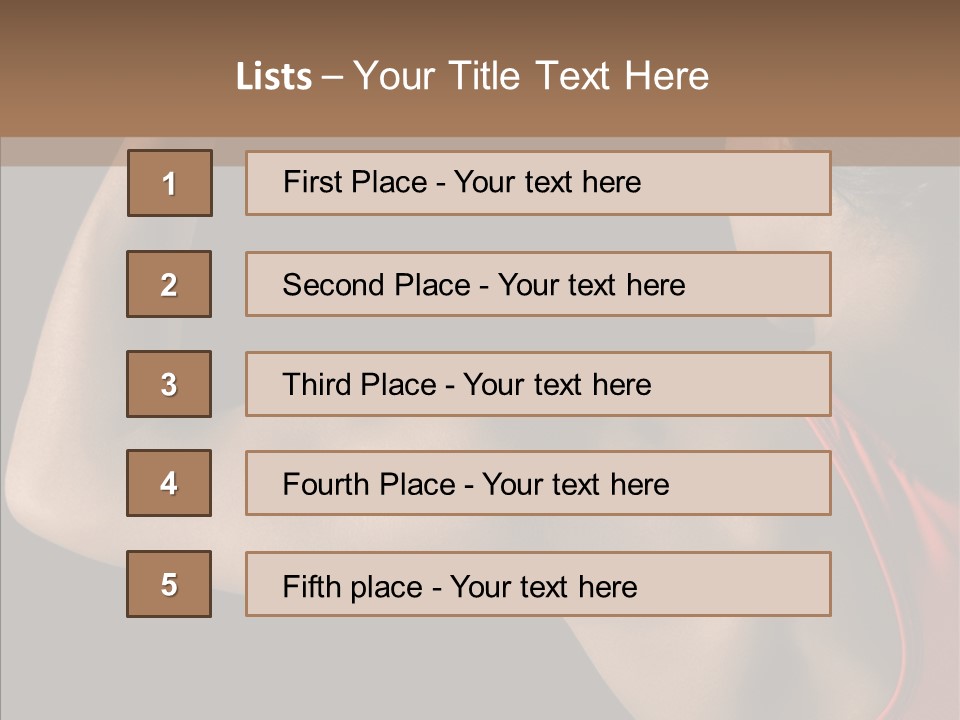Select the number 2 square
Screen dimensions: 960x720
click(169, 284)
